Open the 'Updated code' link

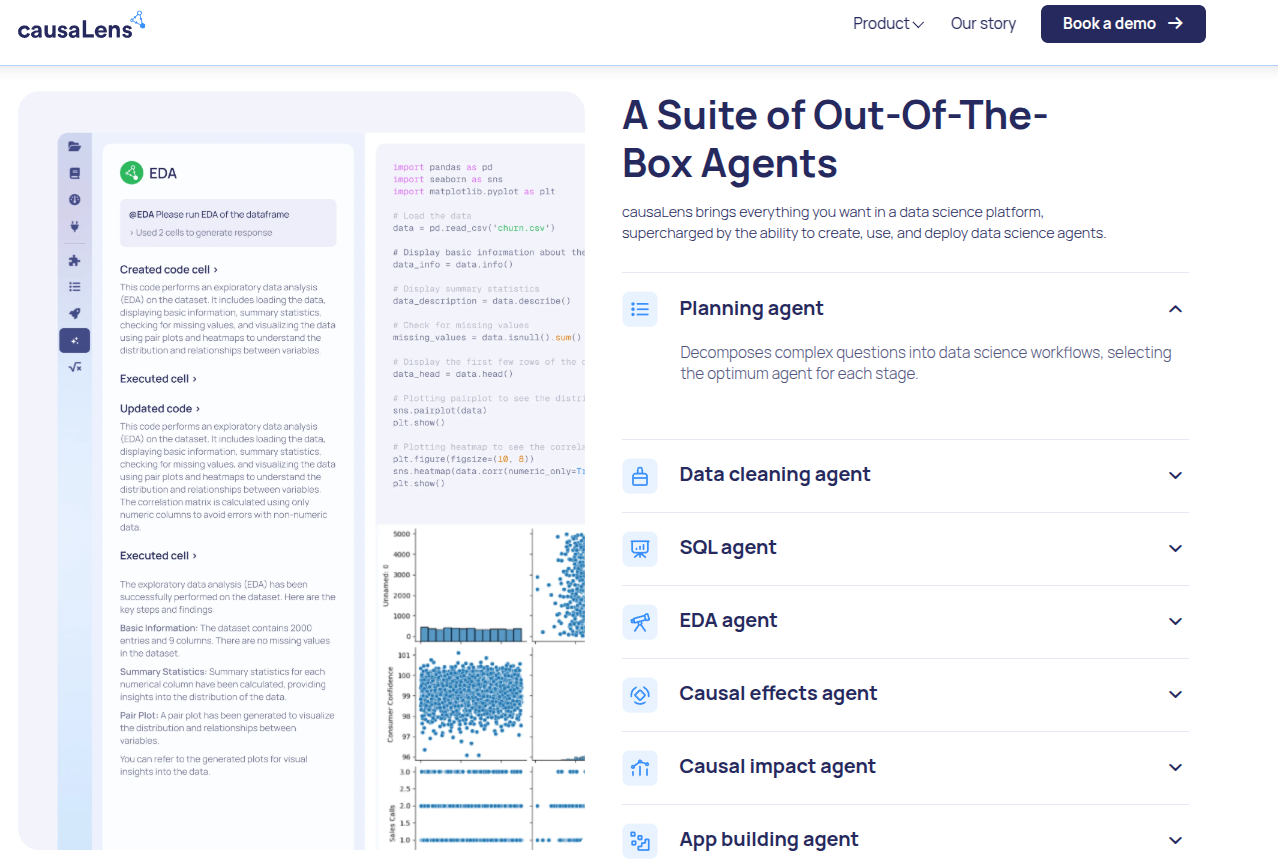tap(160, 408)
